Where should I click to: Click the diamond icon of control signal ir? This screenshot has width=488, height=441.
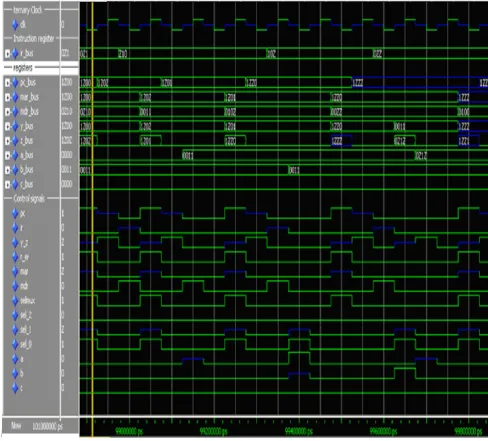pyautogui.click(x=15, y=228)
